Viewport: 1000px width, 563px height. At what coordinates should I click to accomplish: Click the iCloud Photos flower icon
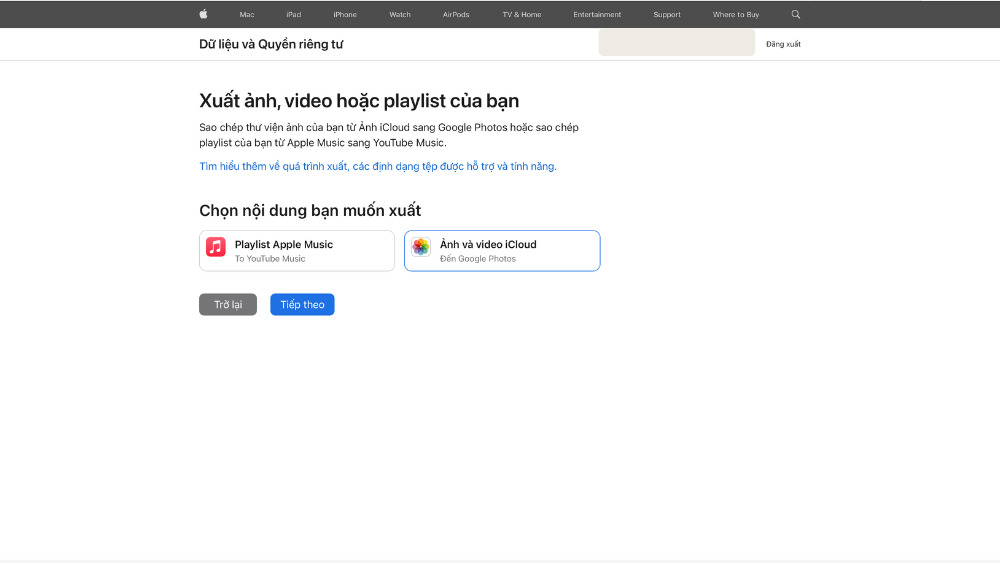click(421, 247)
